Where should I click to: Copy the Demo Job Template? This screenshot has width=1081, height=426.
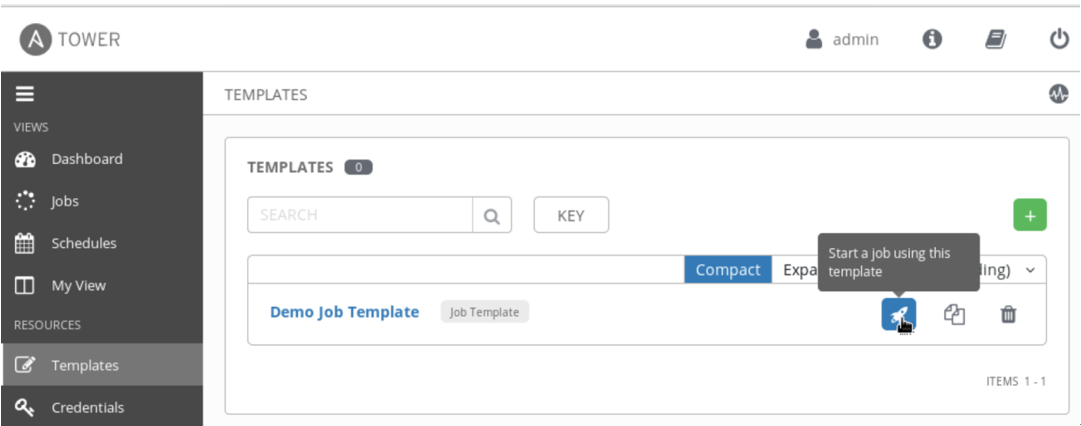pos(954,314)
